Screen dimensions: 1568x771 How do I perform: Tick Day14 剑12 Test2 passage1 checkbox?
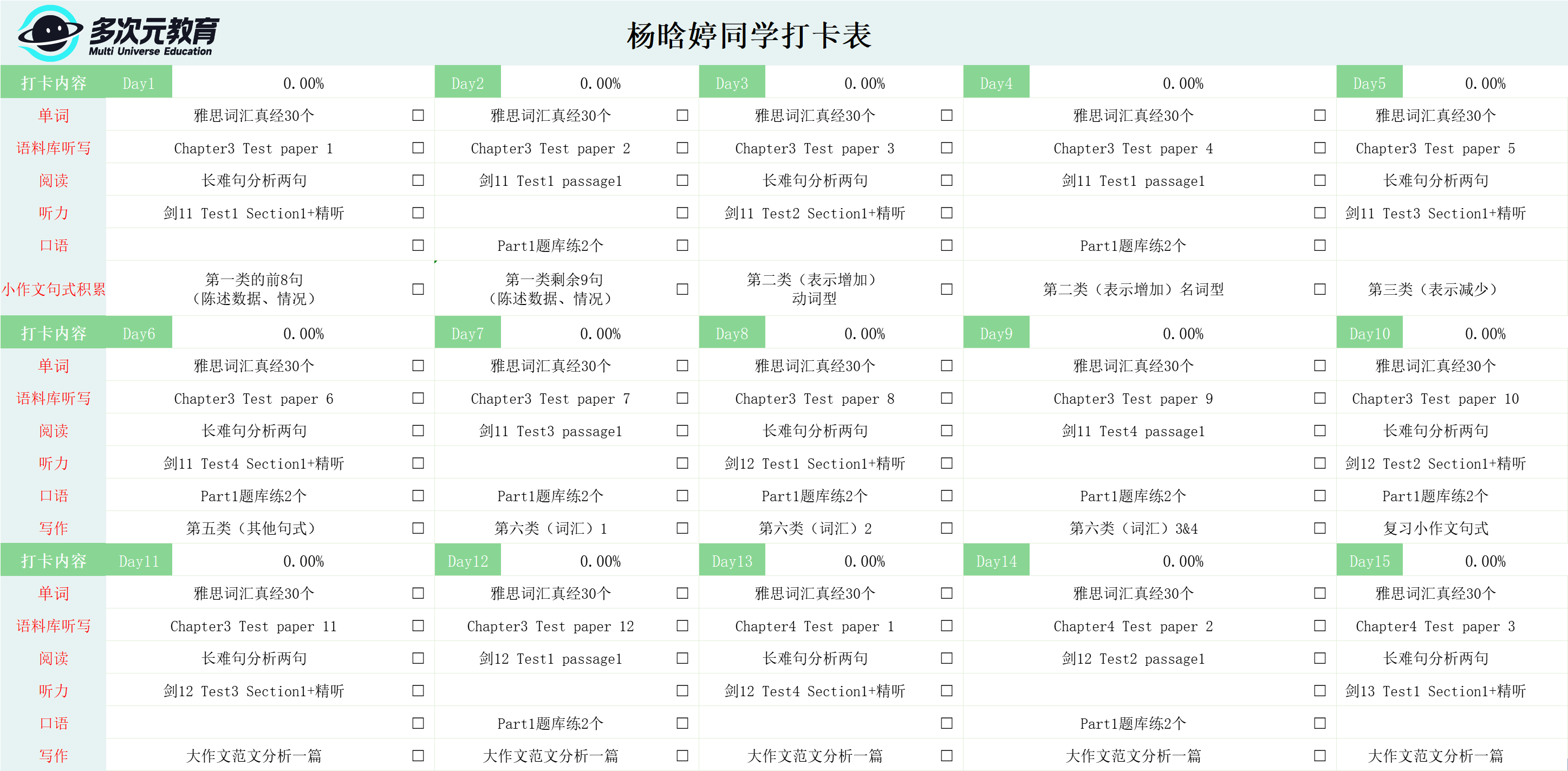pos(1319,658)
